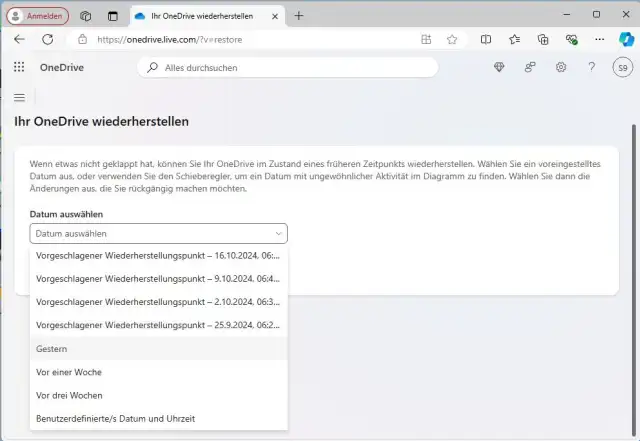Click the 'Ihr OneDrive wiederherstellen' heading
Screen dimensions: 640x441
click(102, 121)
